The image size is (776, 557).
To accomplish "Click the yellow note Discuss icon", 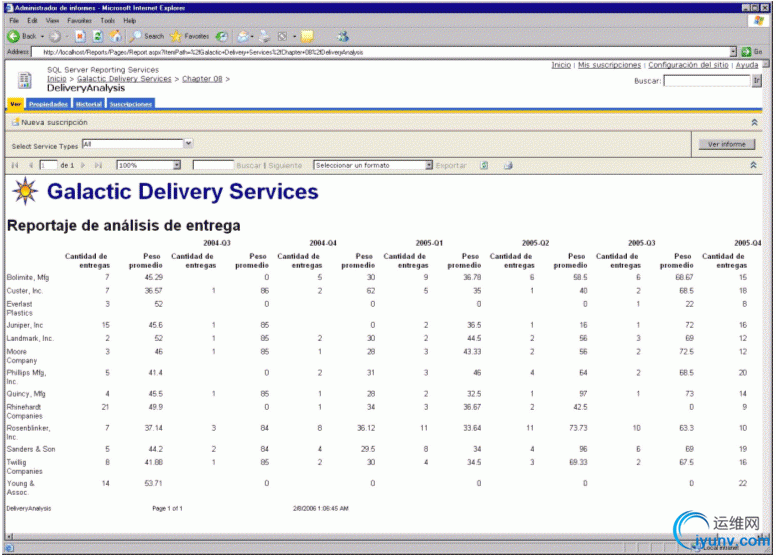I will 307,36.
